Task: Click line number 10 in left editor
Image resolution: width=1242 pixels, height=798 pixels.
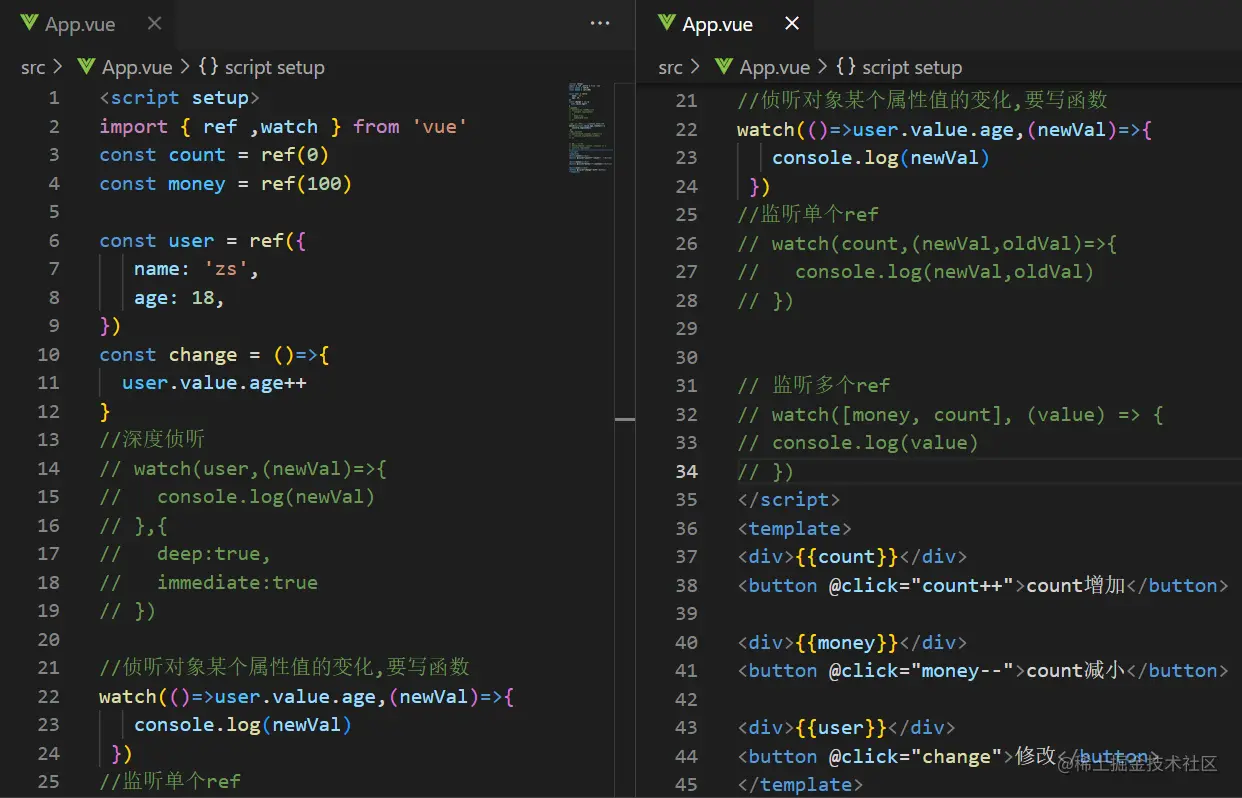Action: coord(48,355)
